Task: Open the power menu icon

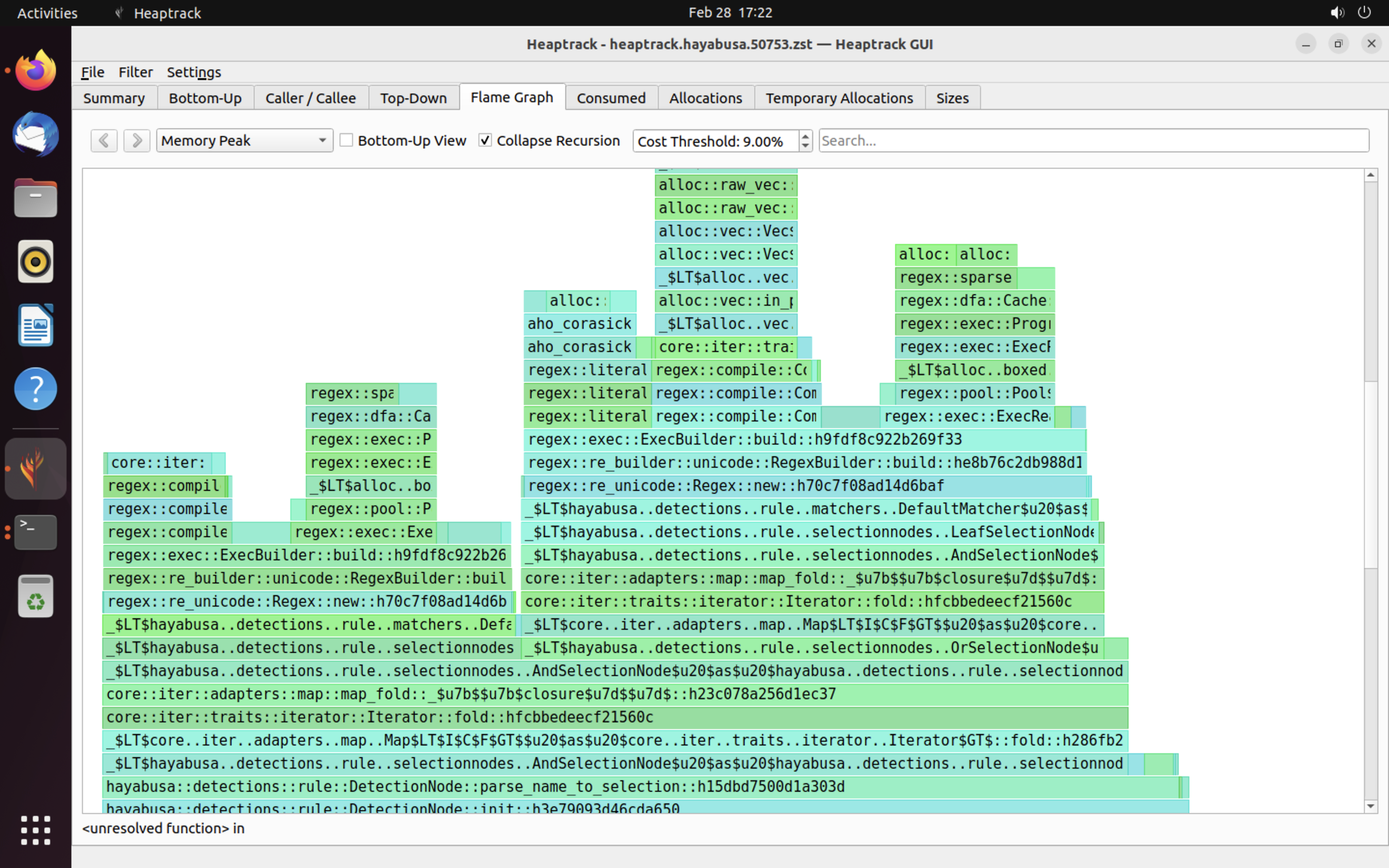Action: 1364,13
